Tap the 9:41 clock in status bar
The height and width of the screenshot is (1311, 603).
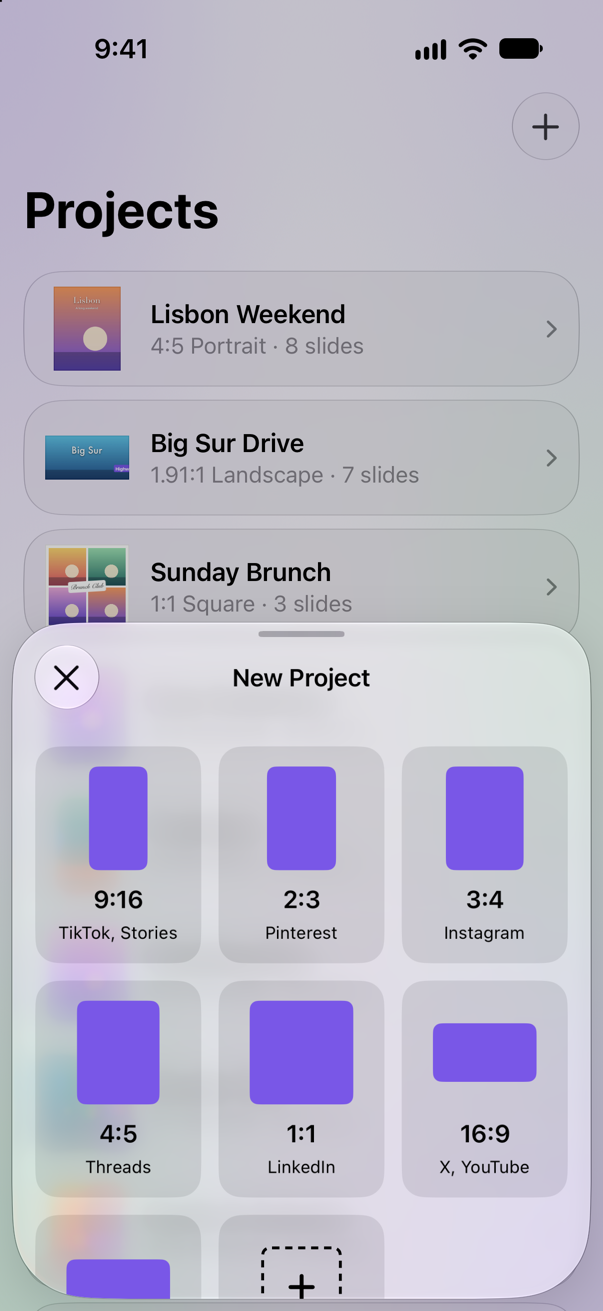(121, 49)
